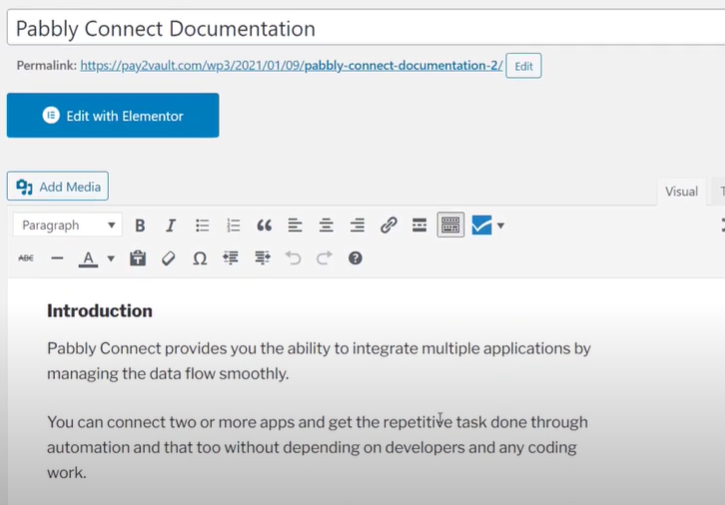Image resolution: width=725 pixels, height=505 pixels.
Task: Toggle the toolbar kitchen sink button
Action: [x=450, y=225]
